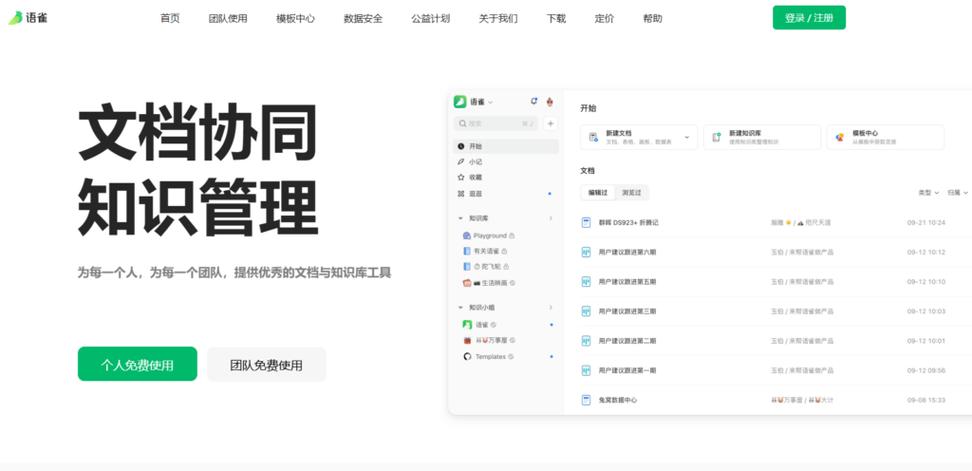Open 逛逛 explore icon in sidebar
This screenshot has height=471, width=972.
click(461, 194)
